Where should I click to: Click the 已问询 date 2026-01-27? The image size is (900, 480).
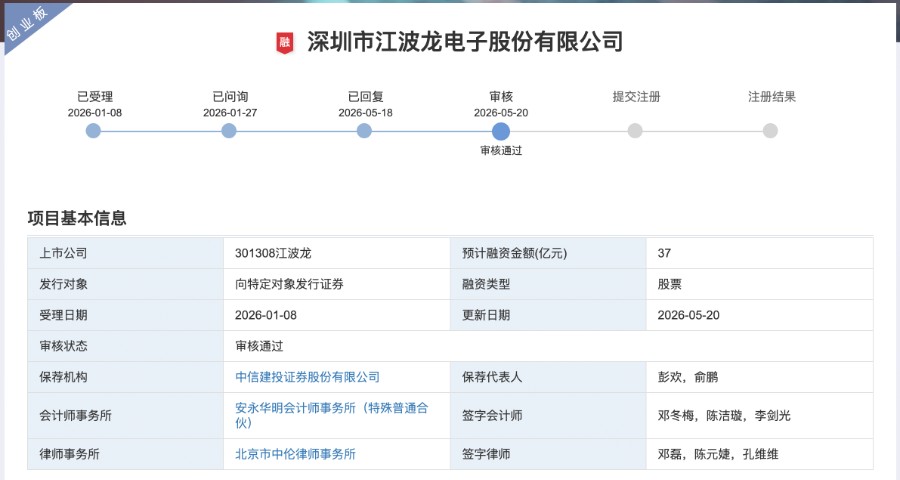[x=230, y=113]
